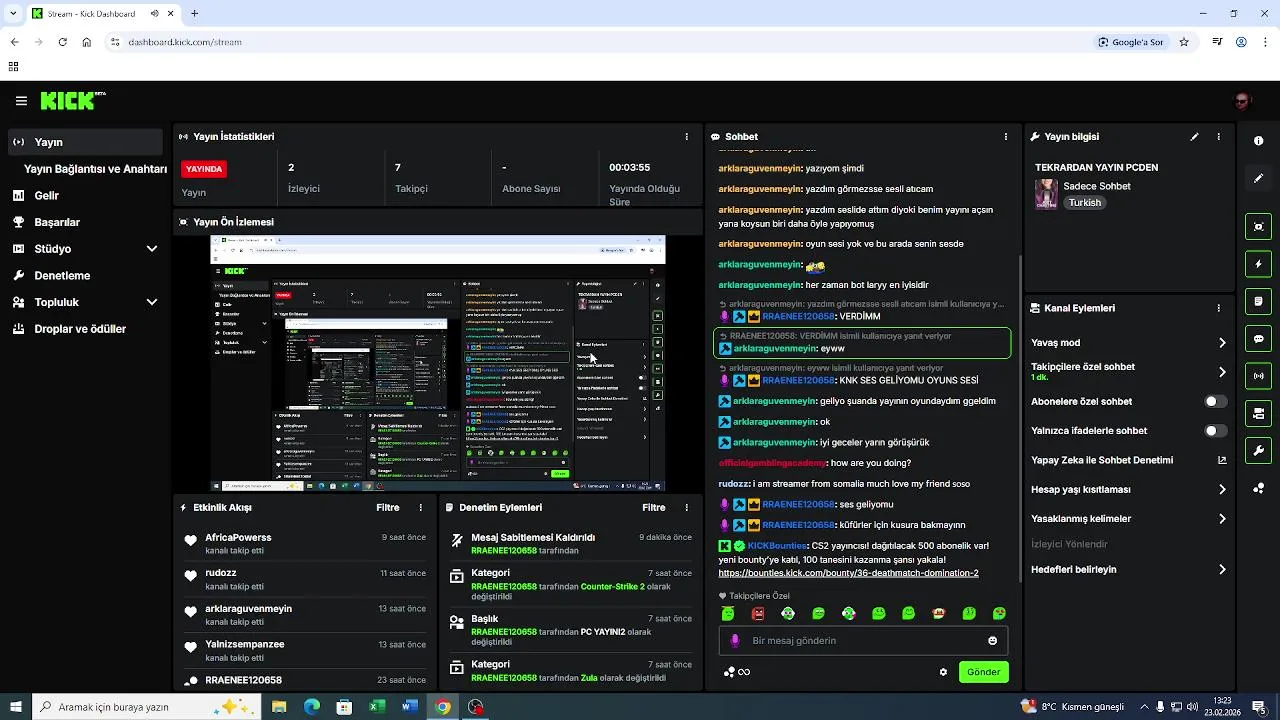This screenshot has height=720, width=1280.
Task: Open Yayın İstatistikleri three-dot menu
Action: (686, 137)
